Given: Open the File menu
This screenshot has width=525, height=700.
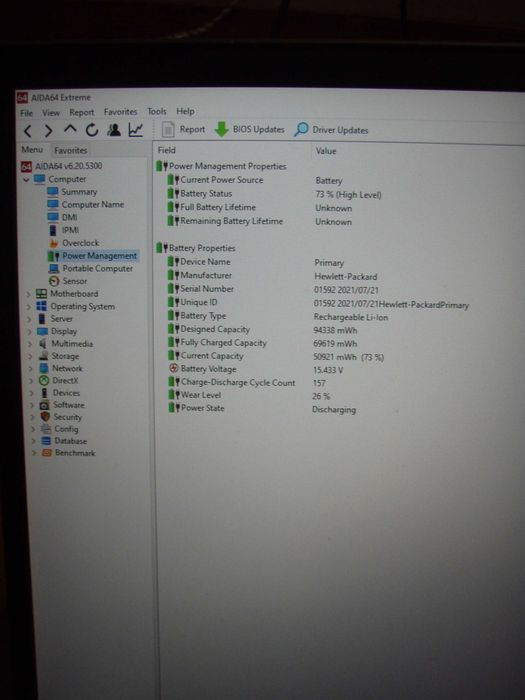Looking at the screenshot, I should tap(26, 113).
